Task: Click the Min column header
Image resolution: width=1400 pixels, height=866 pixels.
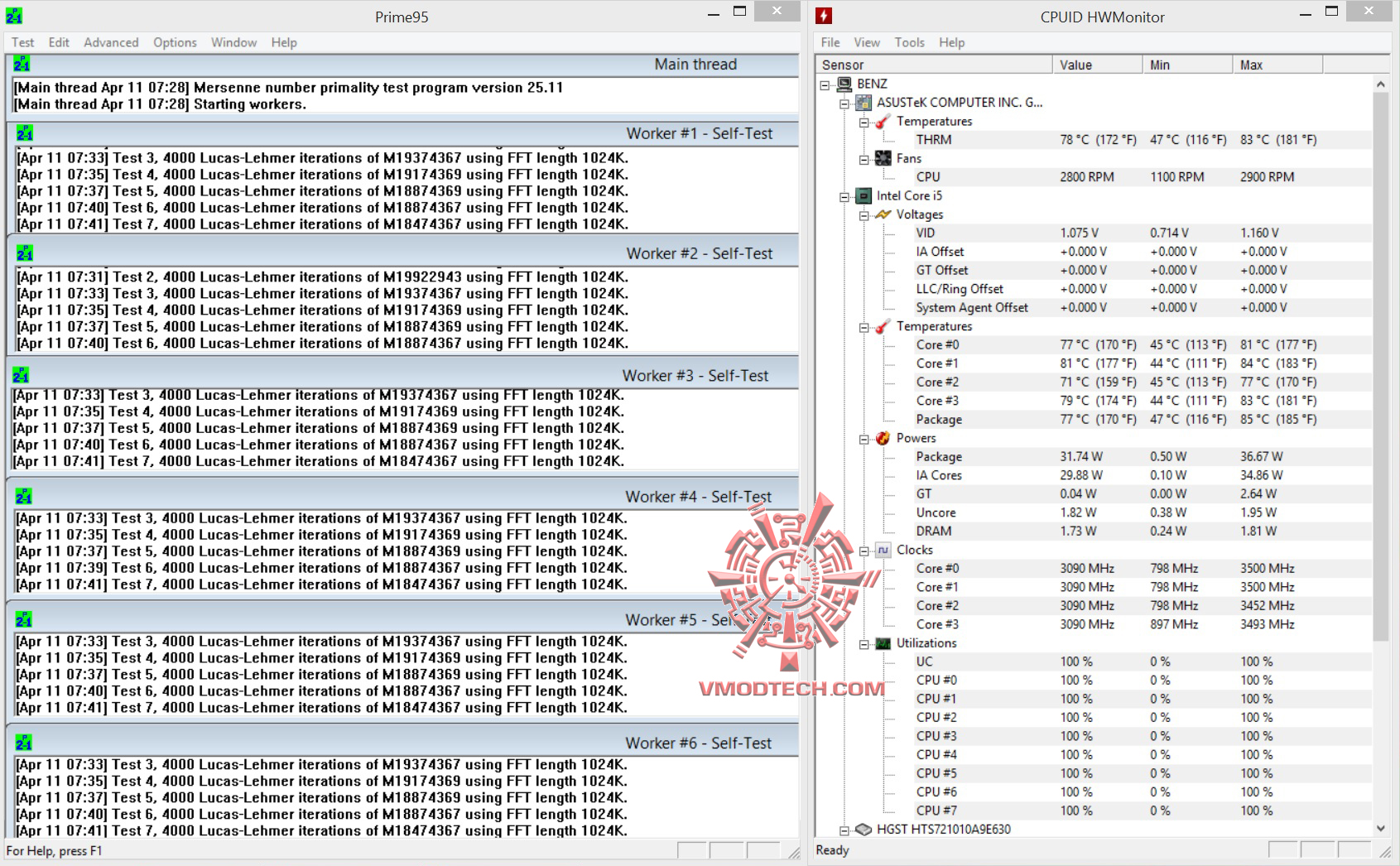Action: coord(1188,65)
